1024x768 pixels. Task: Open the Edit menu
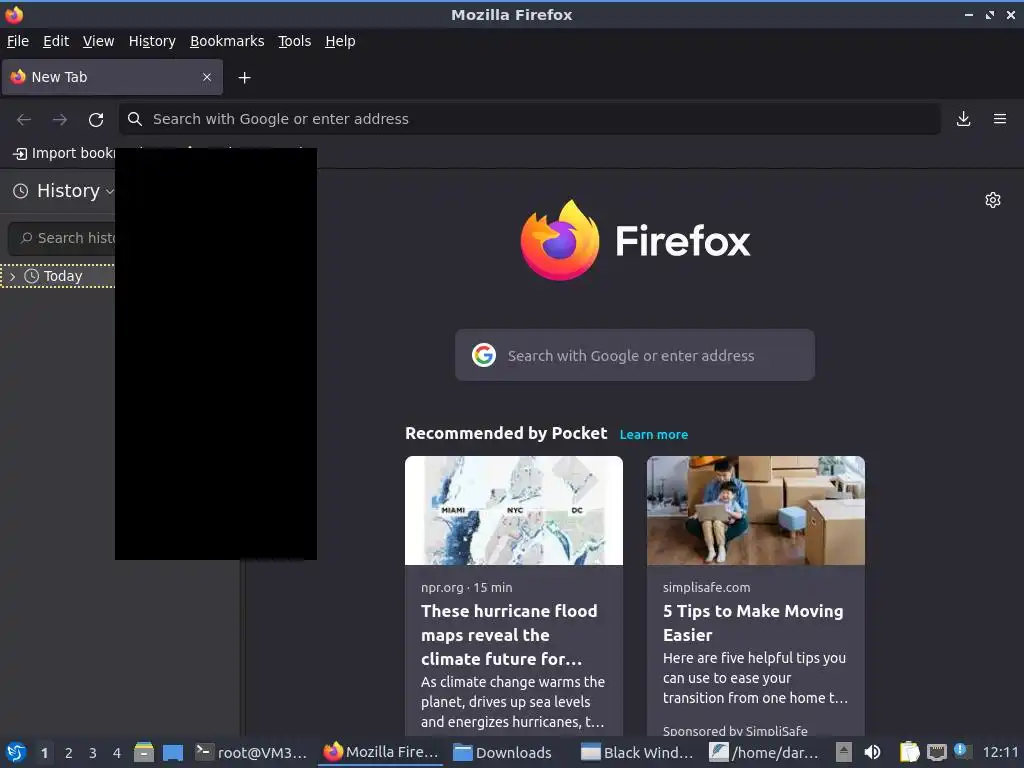tap(56, 41)
